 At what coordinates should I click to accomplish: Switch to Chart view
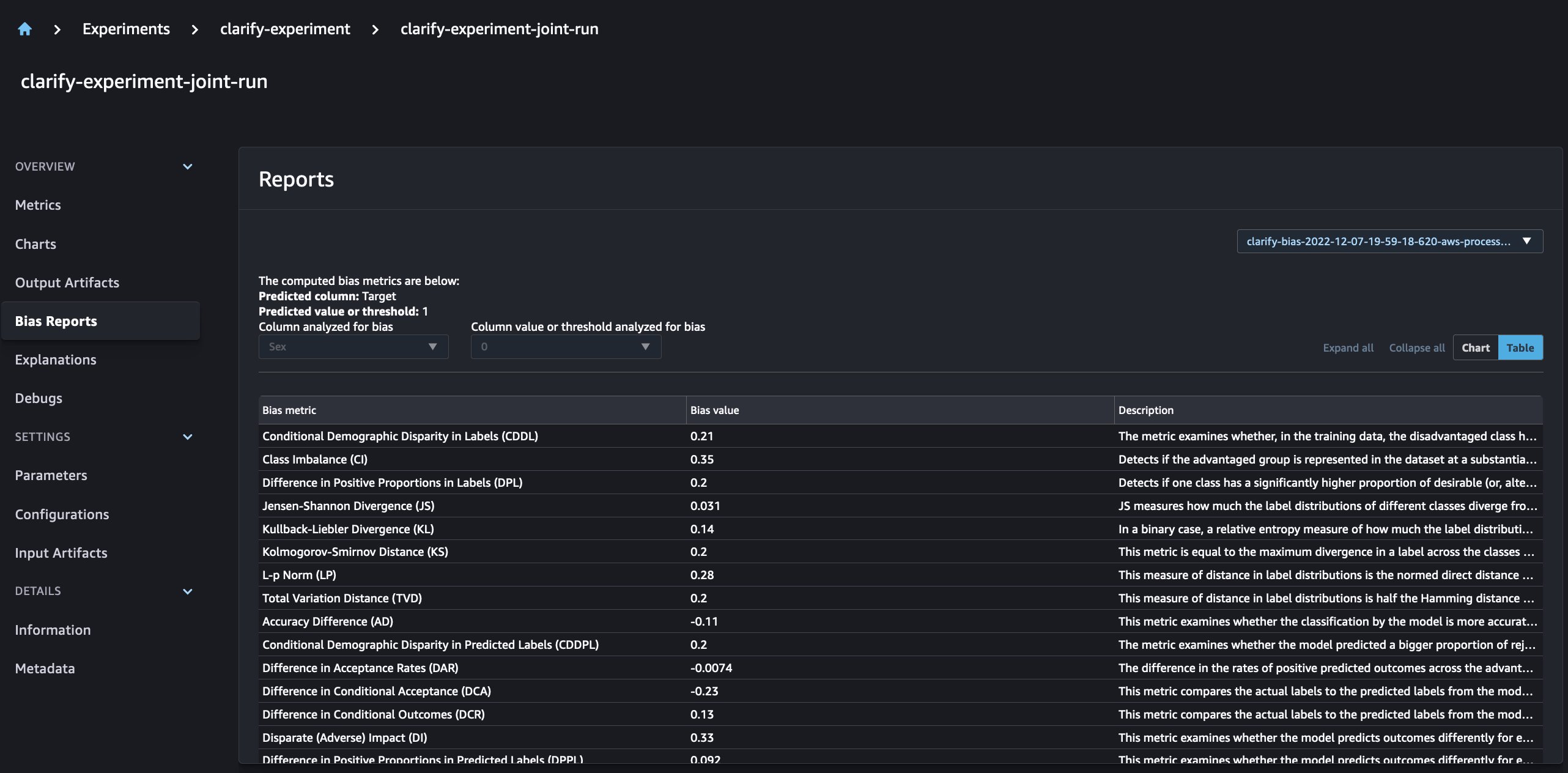pyautogui.click(x=1475, y=347)
